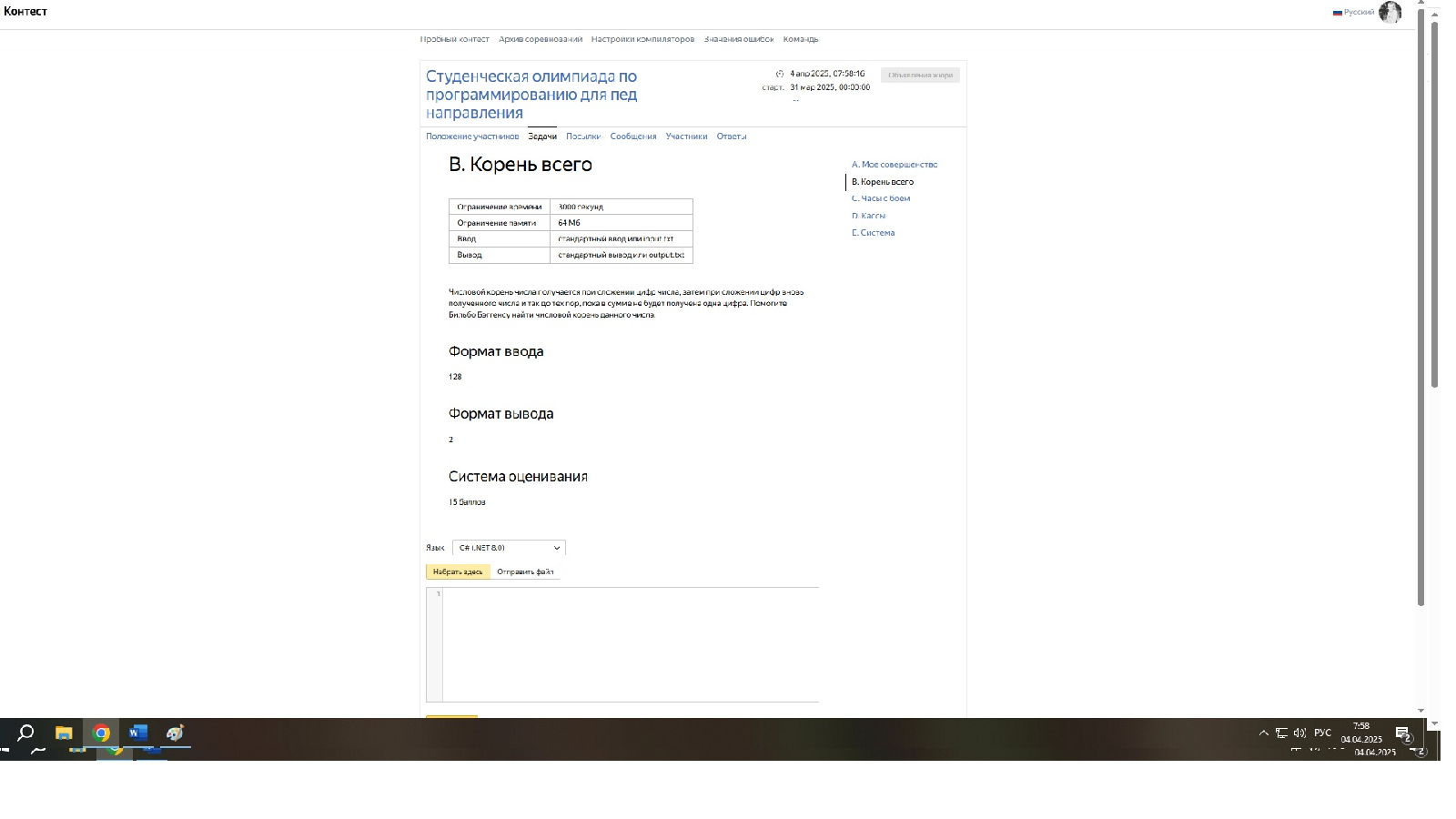The height and width of the screenshot is (819, 1456).
Task: Open Microsoft Word from the taskbar
Action: click(137, 733)
